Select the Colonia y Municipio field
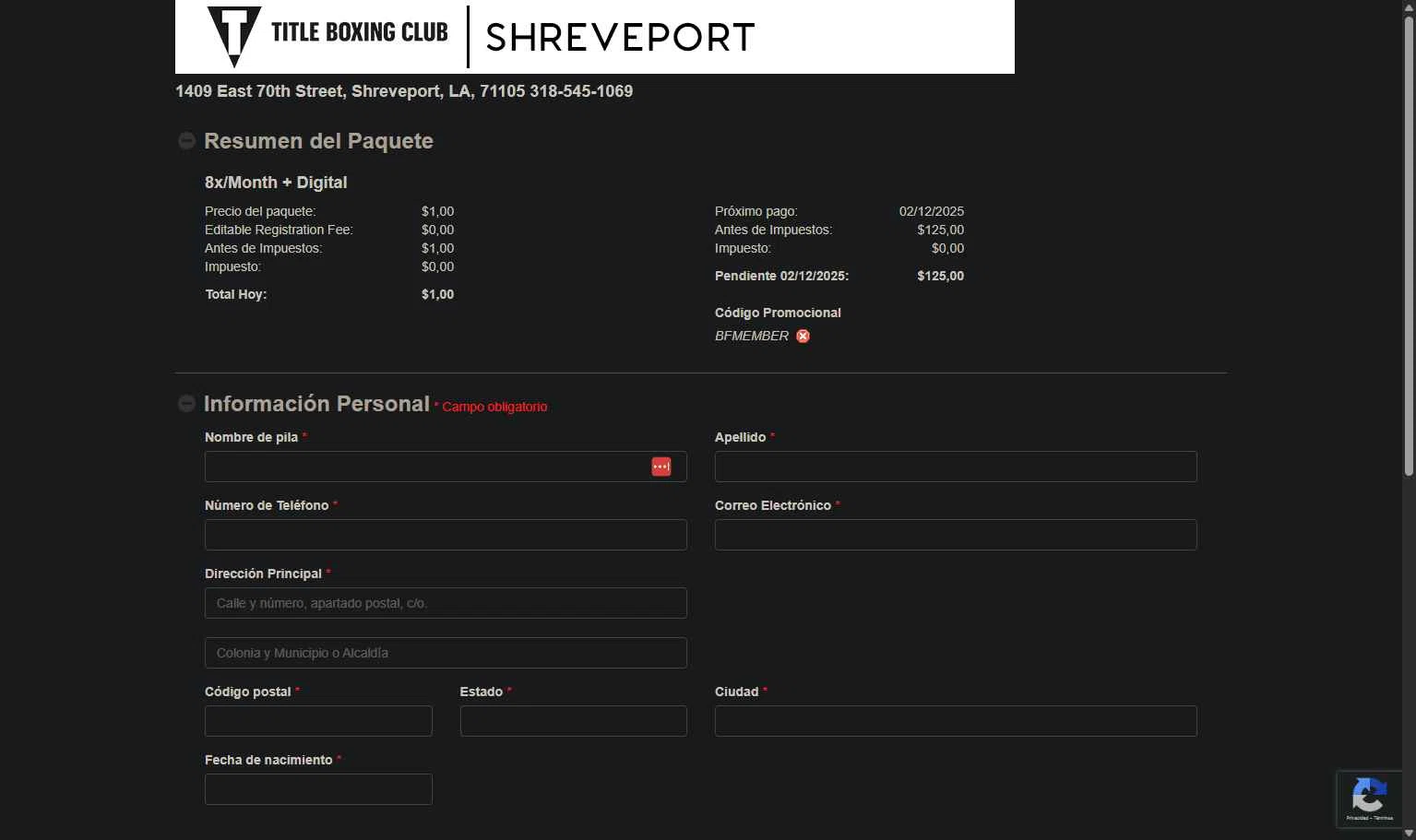 click(446, 653)
